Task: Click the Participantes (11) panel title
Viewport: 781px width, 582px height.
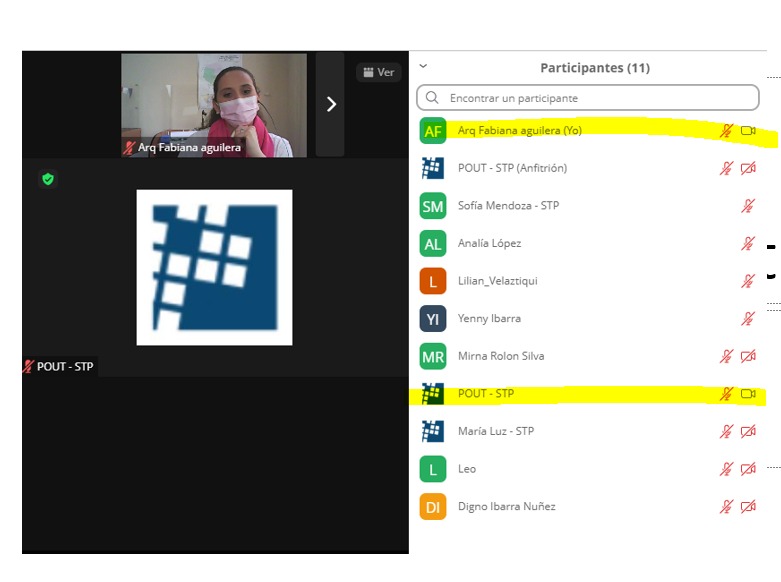Action: pos(595,68)
